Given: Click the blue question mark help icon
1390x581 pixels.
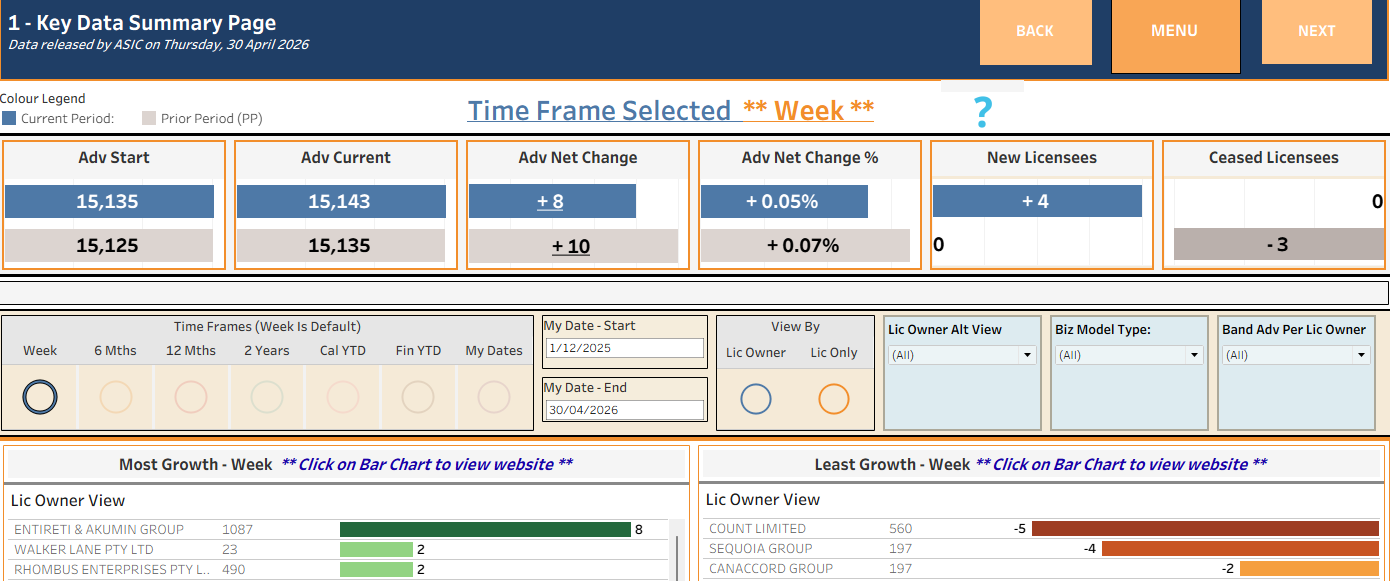Looking at the screenshot, I should [x=983, y=112].
